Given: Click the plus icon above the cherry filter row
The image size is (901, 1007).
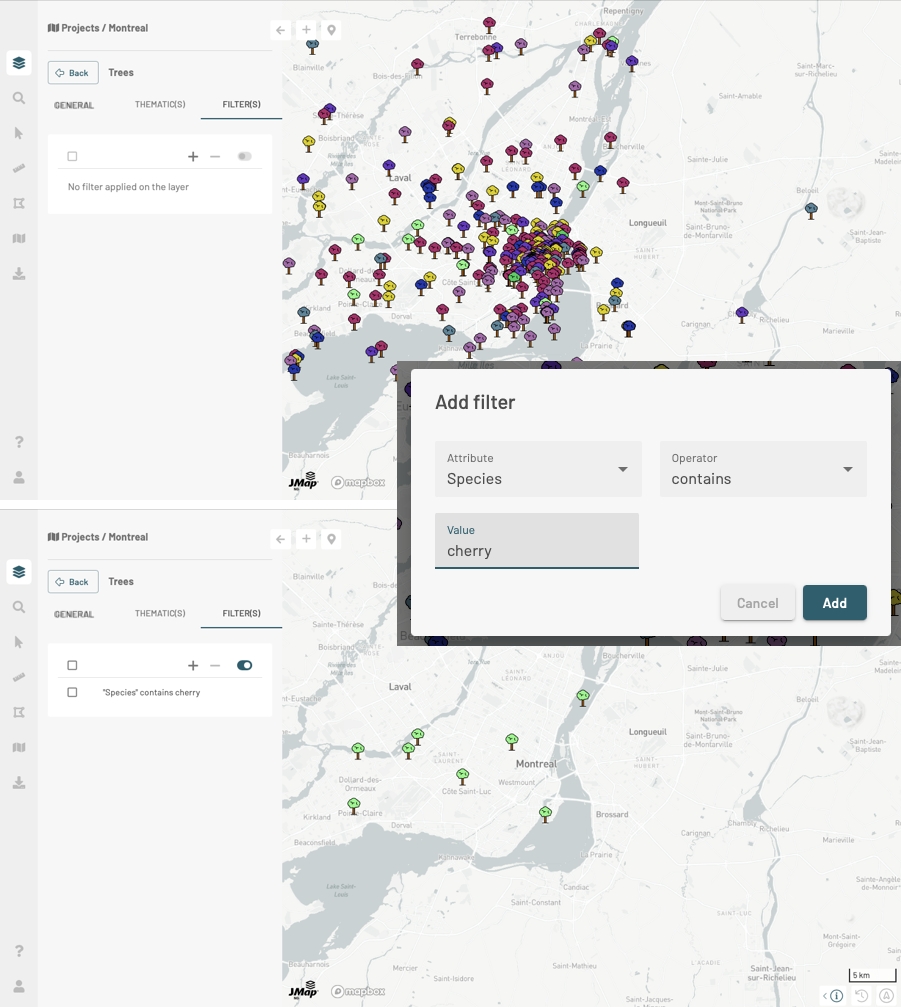Looking at the screenshot, I should coord(193,666).
